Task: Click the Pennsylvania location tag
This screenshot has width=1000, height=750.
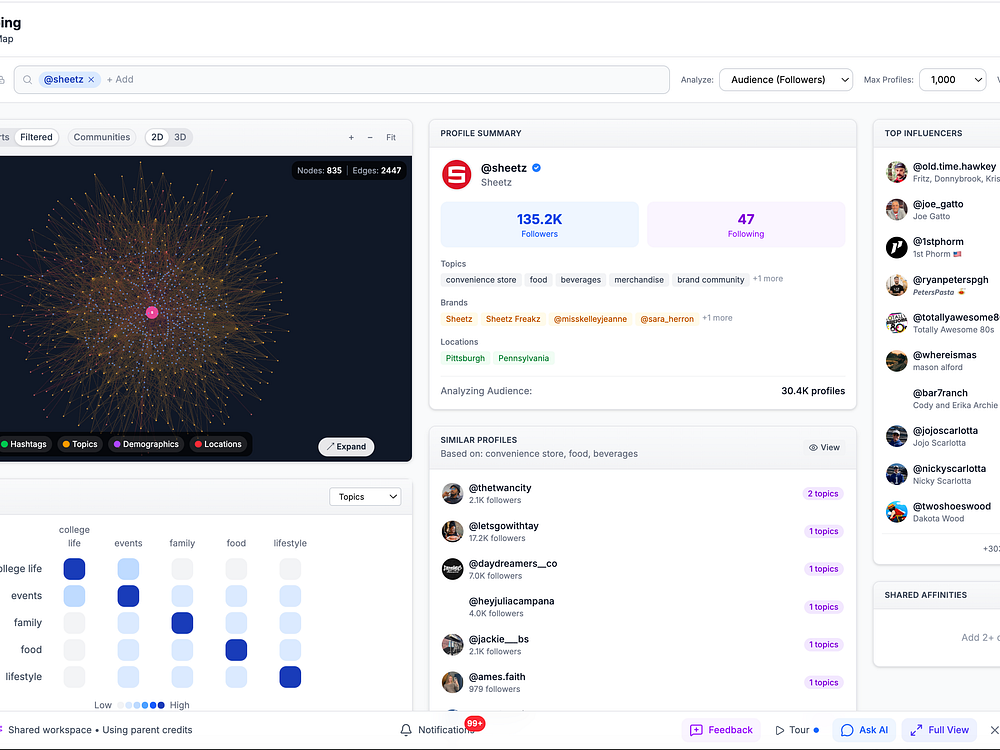Action: pos(524,358)
